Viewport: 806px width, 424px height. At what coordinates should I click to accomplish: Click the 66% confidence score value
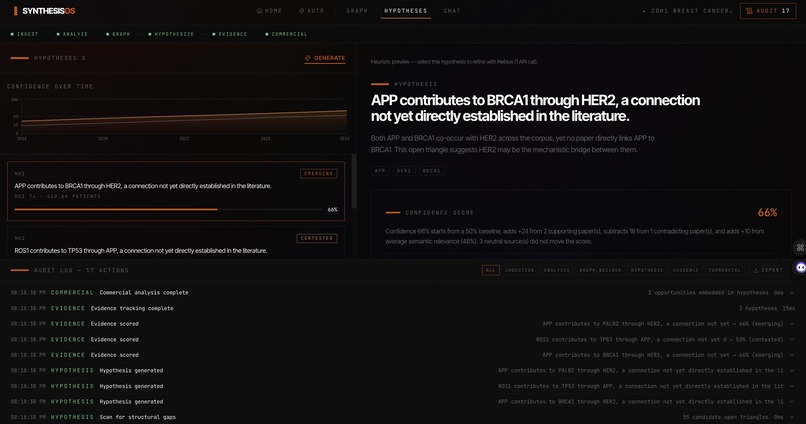pos(767,212)
